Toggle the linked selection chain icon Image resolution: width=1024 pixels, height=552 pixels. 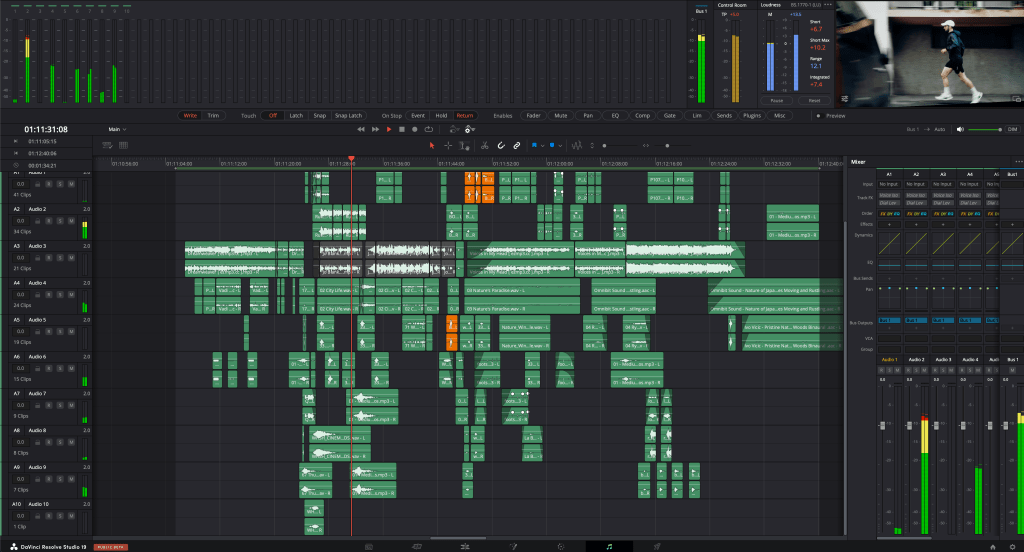click(516, 146)
